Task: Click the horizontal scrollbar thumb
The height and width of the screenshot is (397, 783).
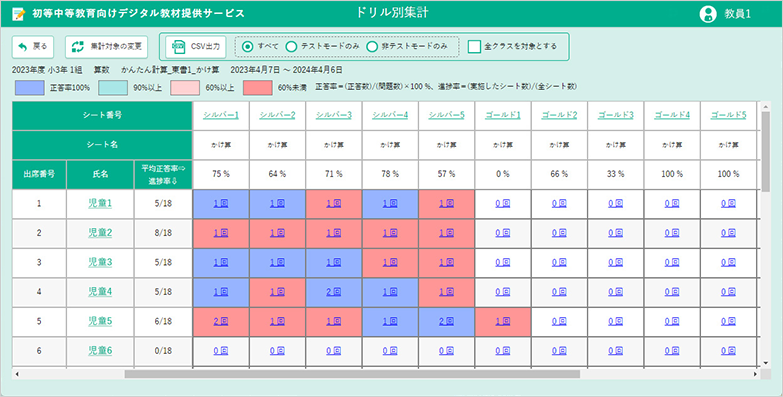Action: (352, 374)
